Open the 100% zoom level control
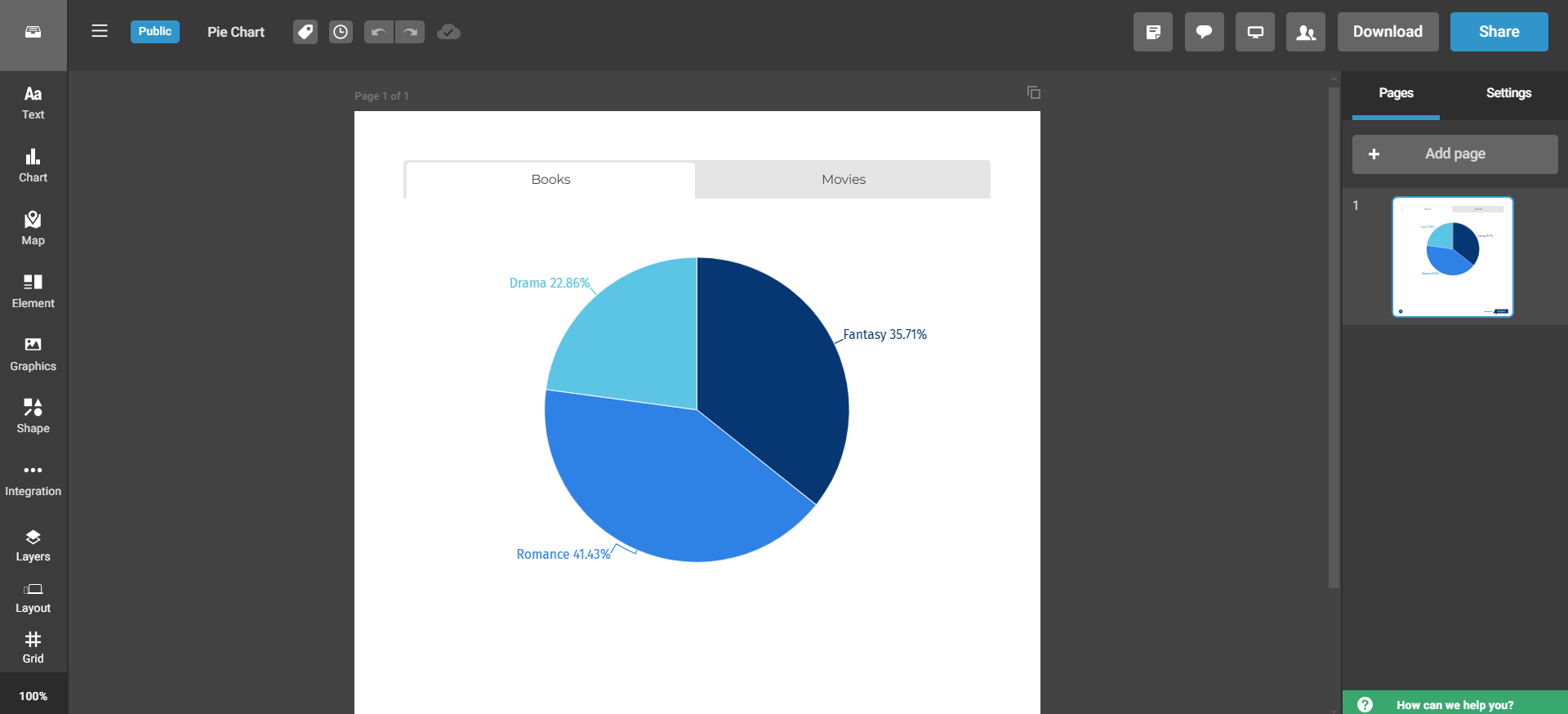Image resolution: width=1568 pixels, height=714 pixels. [33, 696]
